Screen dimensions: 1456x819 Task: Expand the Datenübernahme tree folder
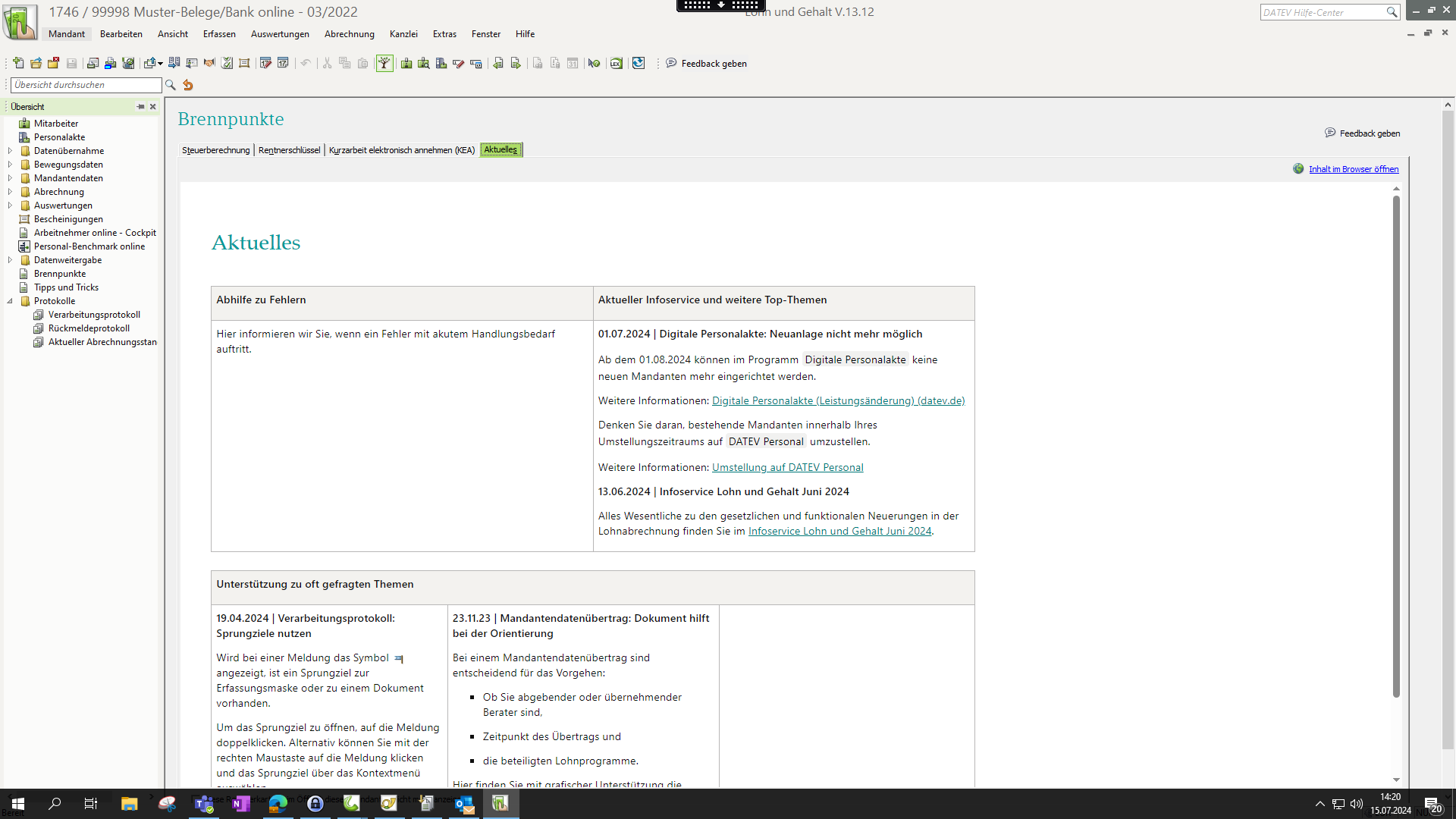click(10, 151)
